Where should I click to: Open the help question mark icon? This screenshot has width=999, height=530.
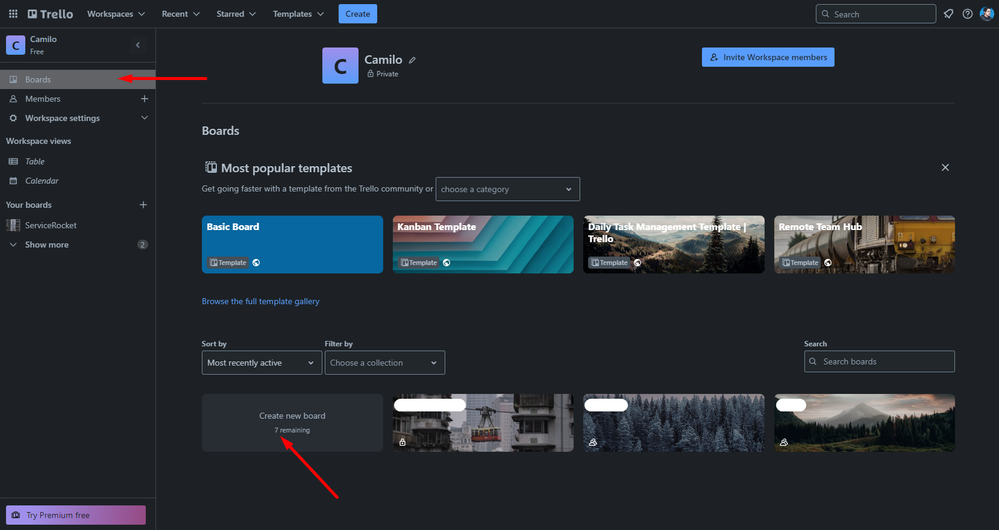click(x=967, y=13)
